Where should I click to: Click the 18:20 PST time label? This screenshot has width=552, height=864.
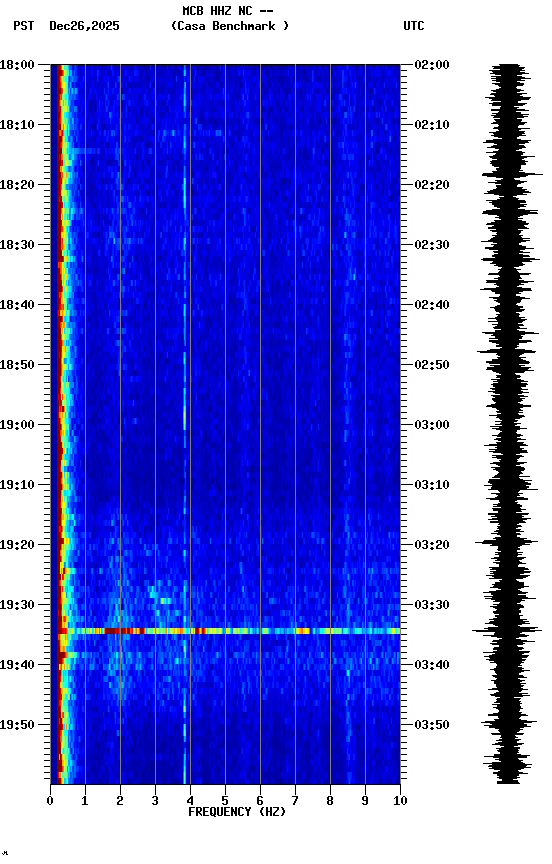[17, 185]
